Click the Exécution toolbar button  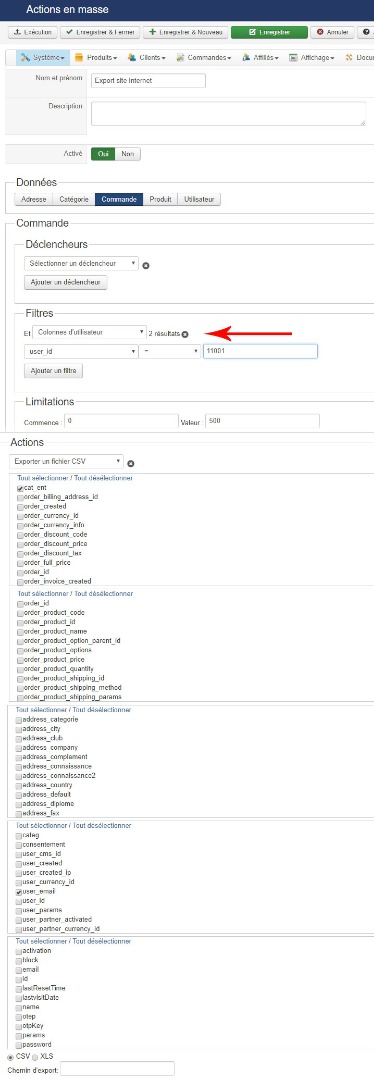(32, 32)
